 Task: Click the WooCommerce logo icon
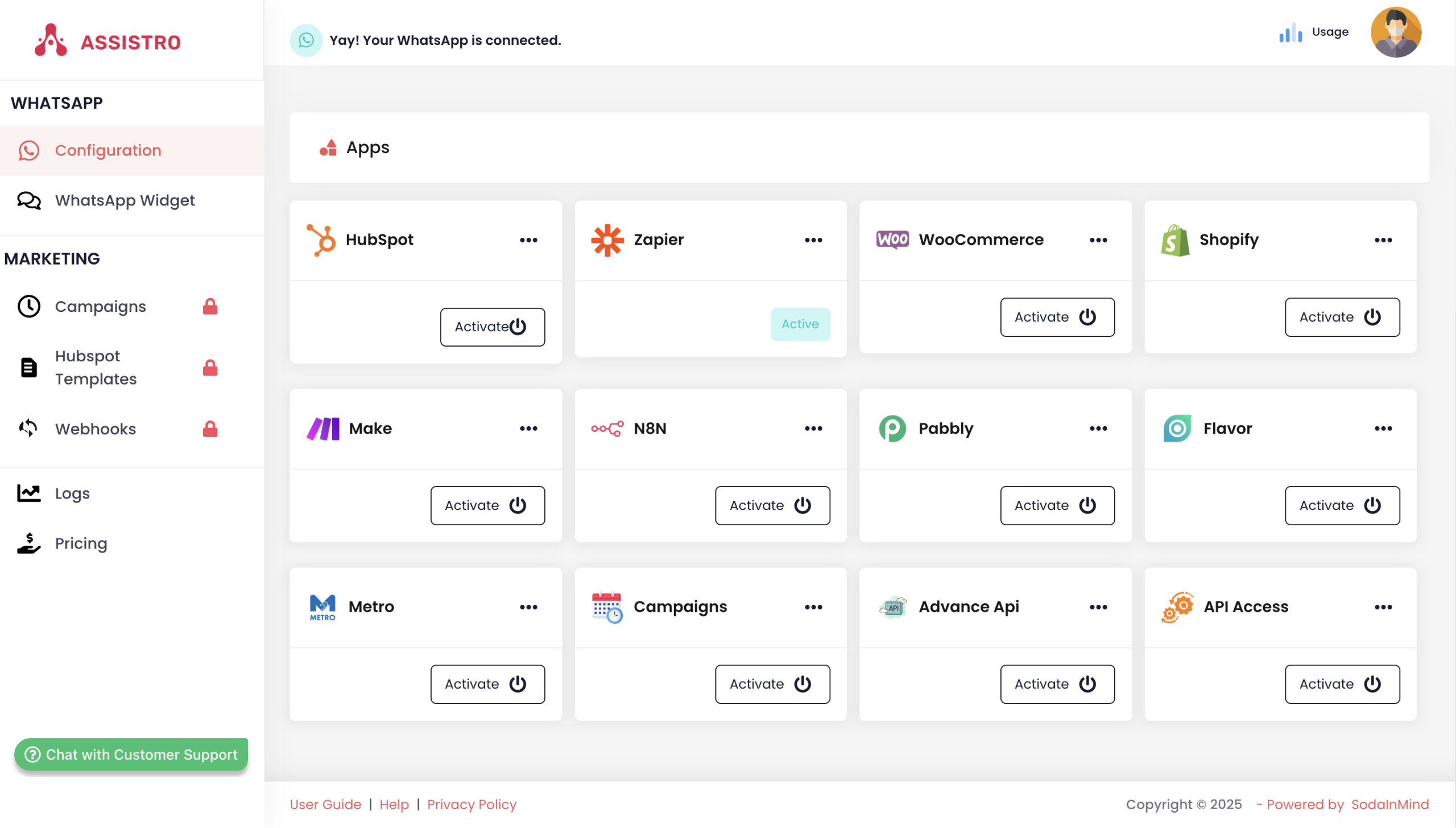[x=892, y=240]
